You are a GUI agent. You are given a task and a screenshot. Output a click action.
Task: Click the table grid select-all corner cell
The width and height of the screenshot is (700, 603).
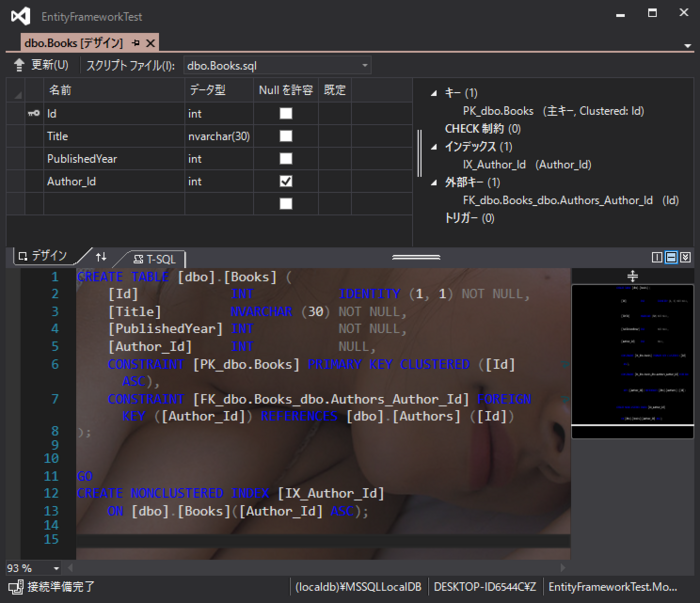click(16, 90)
